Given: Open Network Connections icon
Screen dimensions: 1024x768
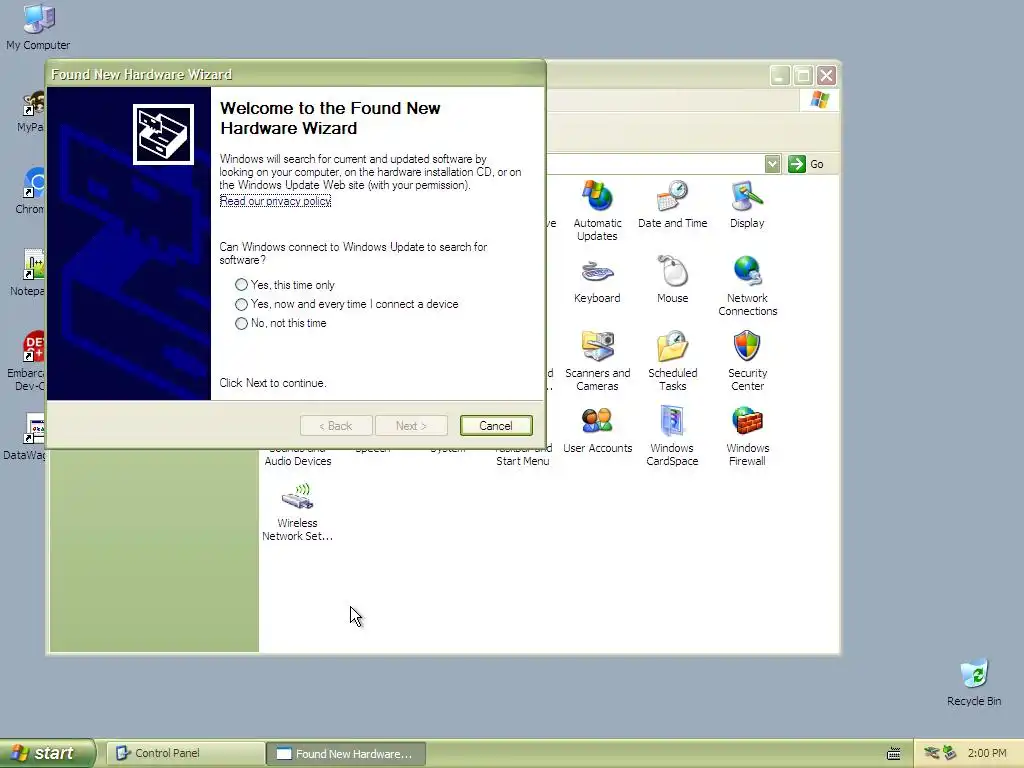Looking at the screenshot, I should [747, 286].
